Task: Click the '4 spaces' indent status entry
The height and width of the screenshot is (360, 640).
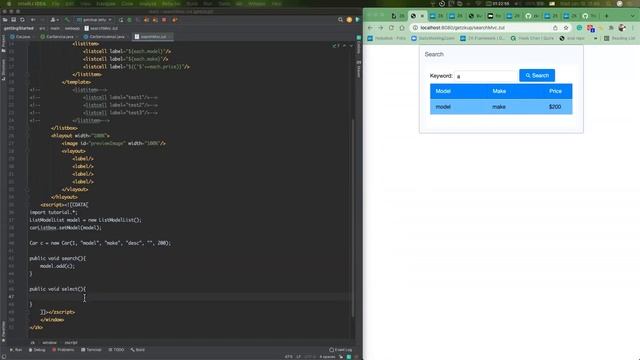Action: tap(327, 357)
